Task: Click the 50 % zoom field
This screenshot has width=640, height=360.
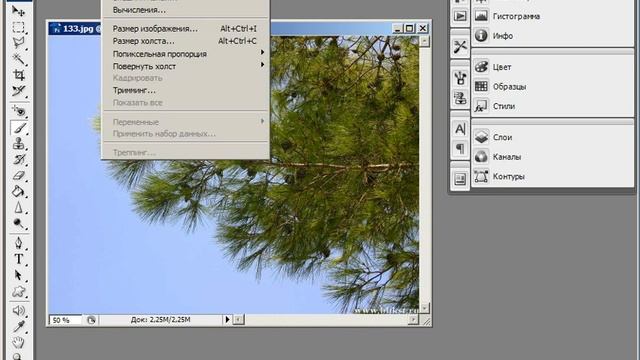Action: tap(65, 320)
